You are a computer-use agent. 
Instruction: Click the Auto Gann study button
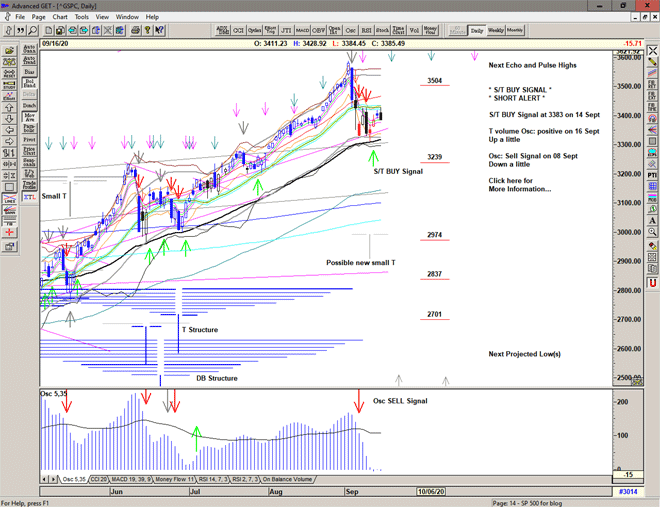28,48
